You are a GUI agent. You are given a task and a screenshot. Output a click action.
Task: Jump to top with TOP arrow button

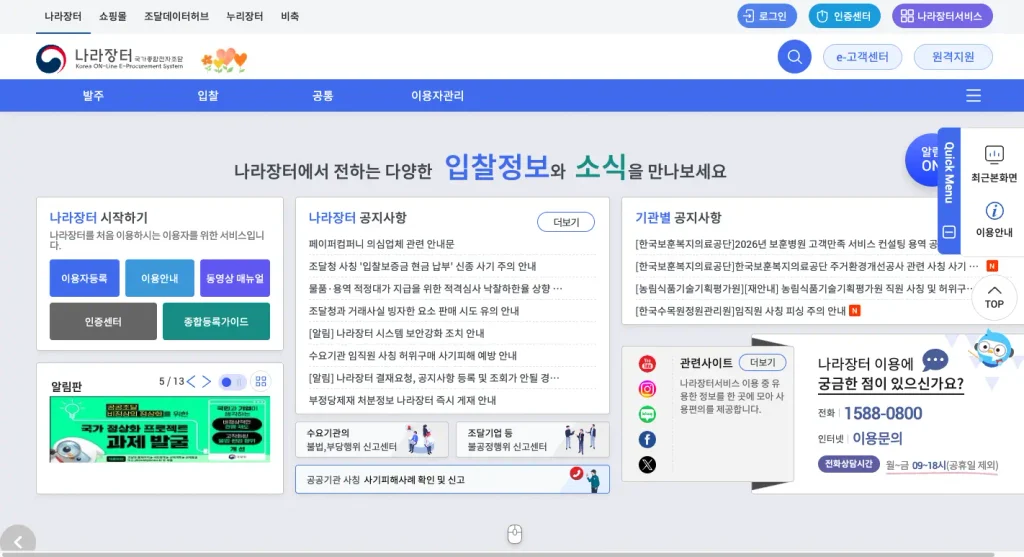994,297
